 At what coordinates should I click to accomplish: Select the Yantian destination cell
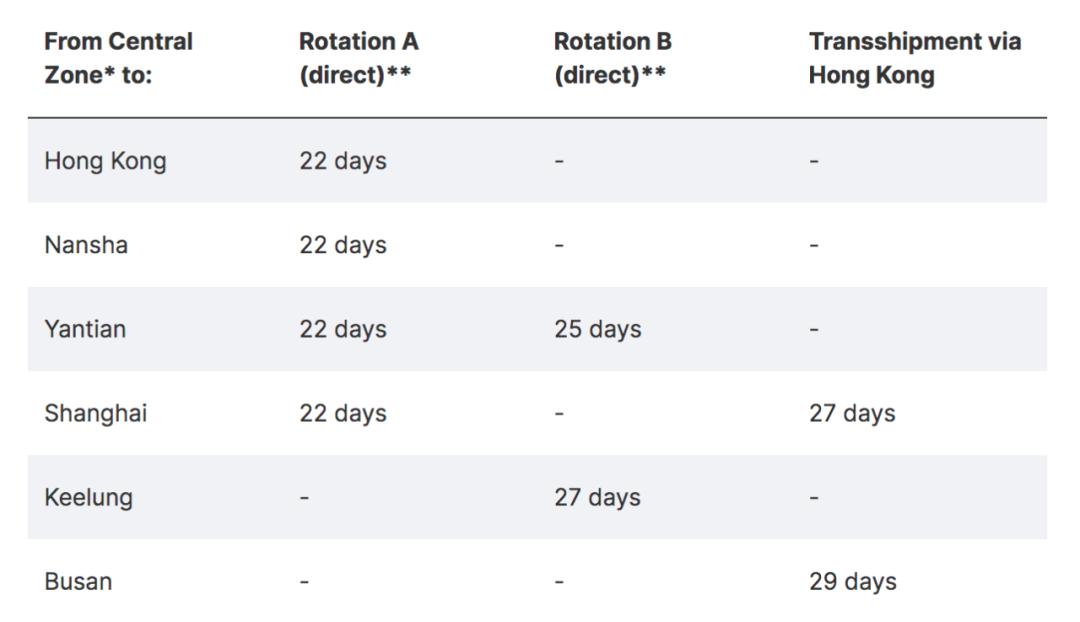pos(85,329)
